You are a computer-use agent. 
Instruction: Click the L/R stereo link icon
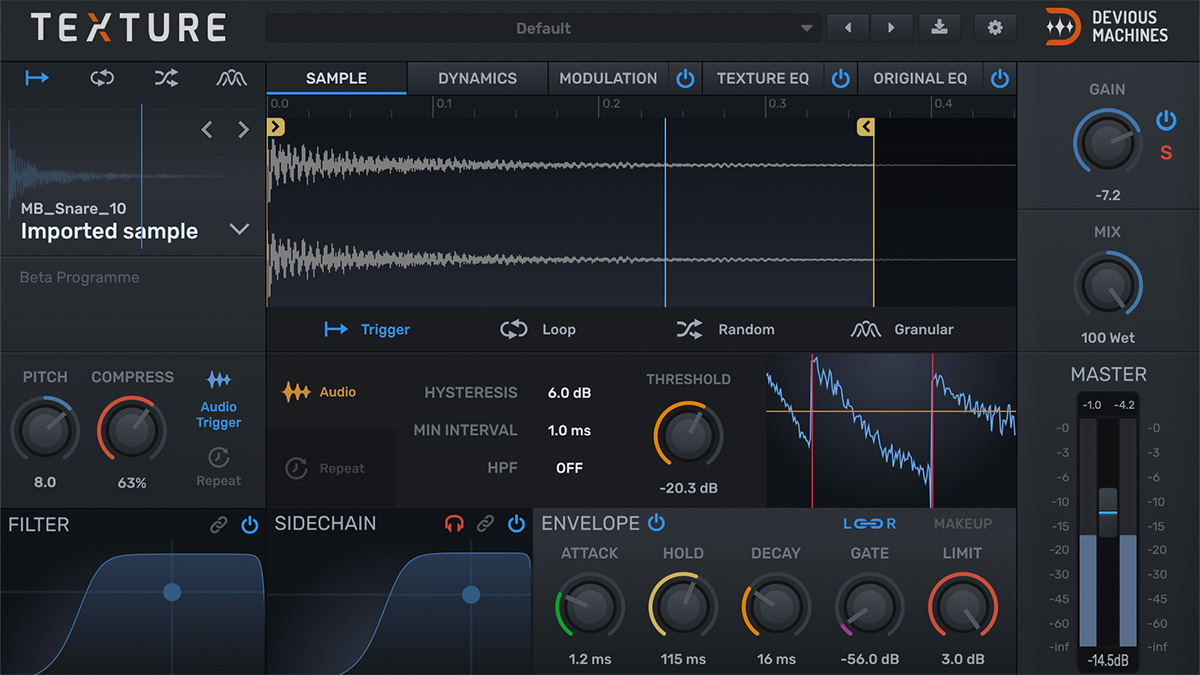[869, 524]
